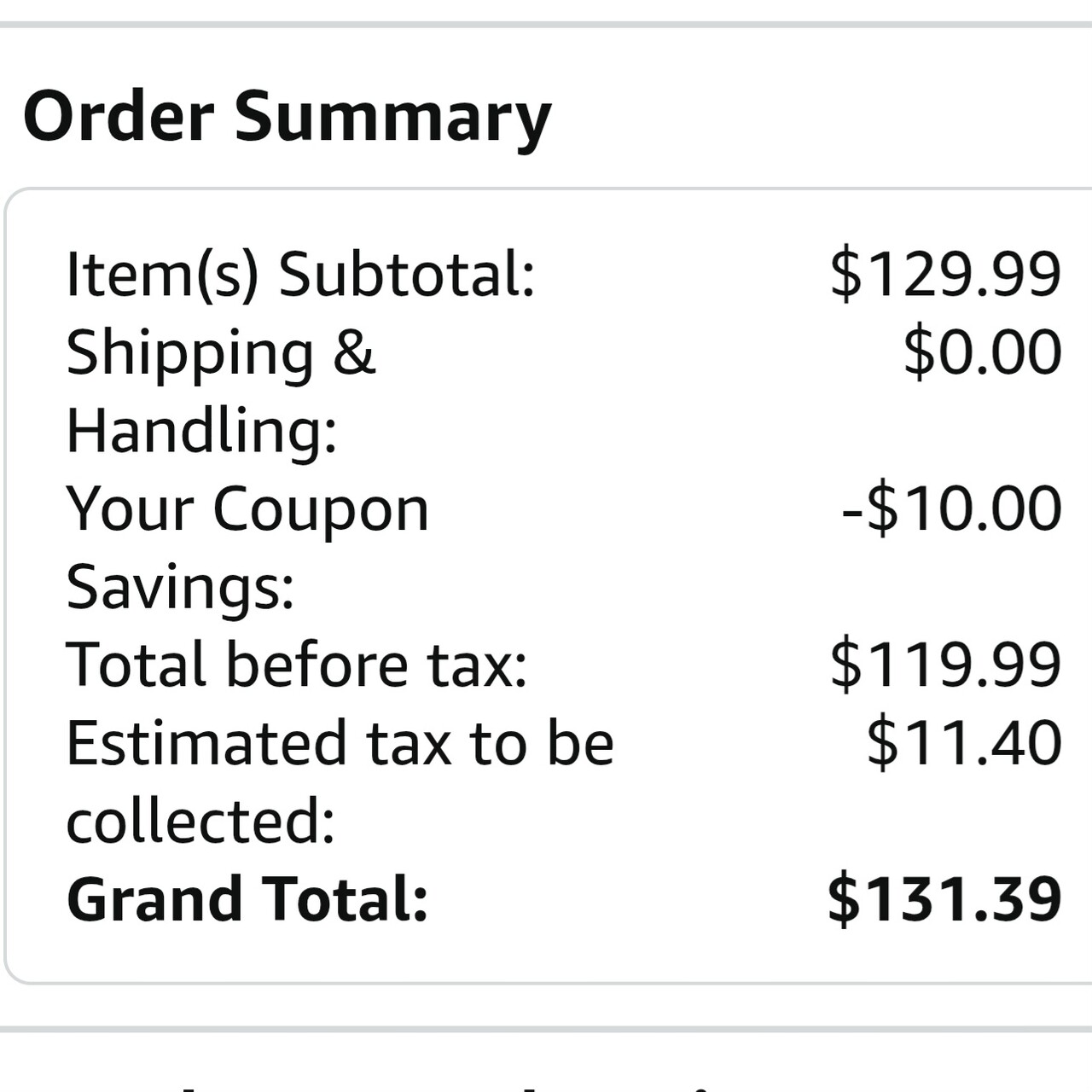The image size is (1092, 1092).
Task: Click the gray divider above Order Summary
Action: coord(546,25)
